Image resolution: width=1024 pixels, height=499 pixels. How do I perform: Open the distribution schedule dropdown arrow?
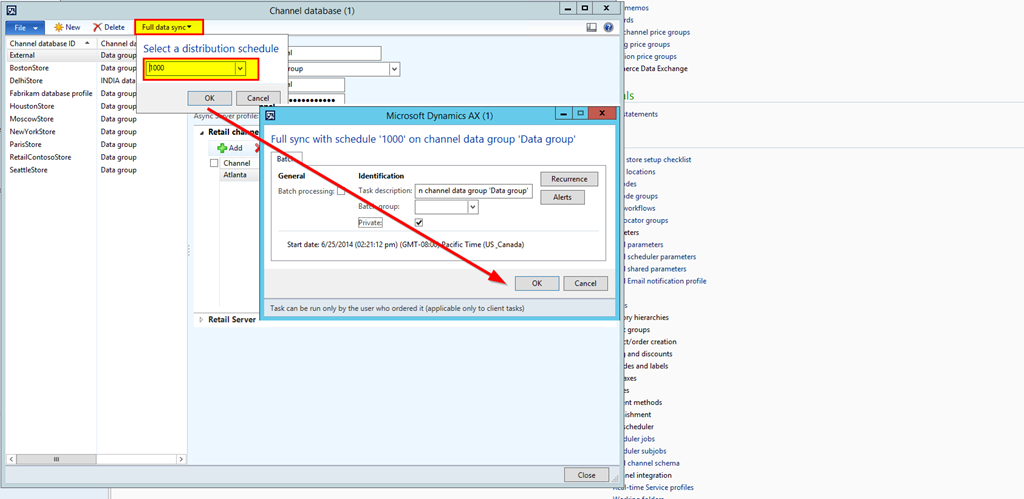coord(240,69)
